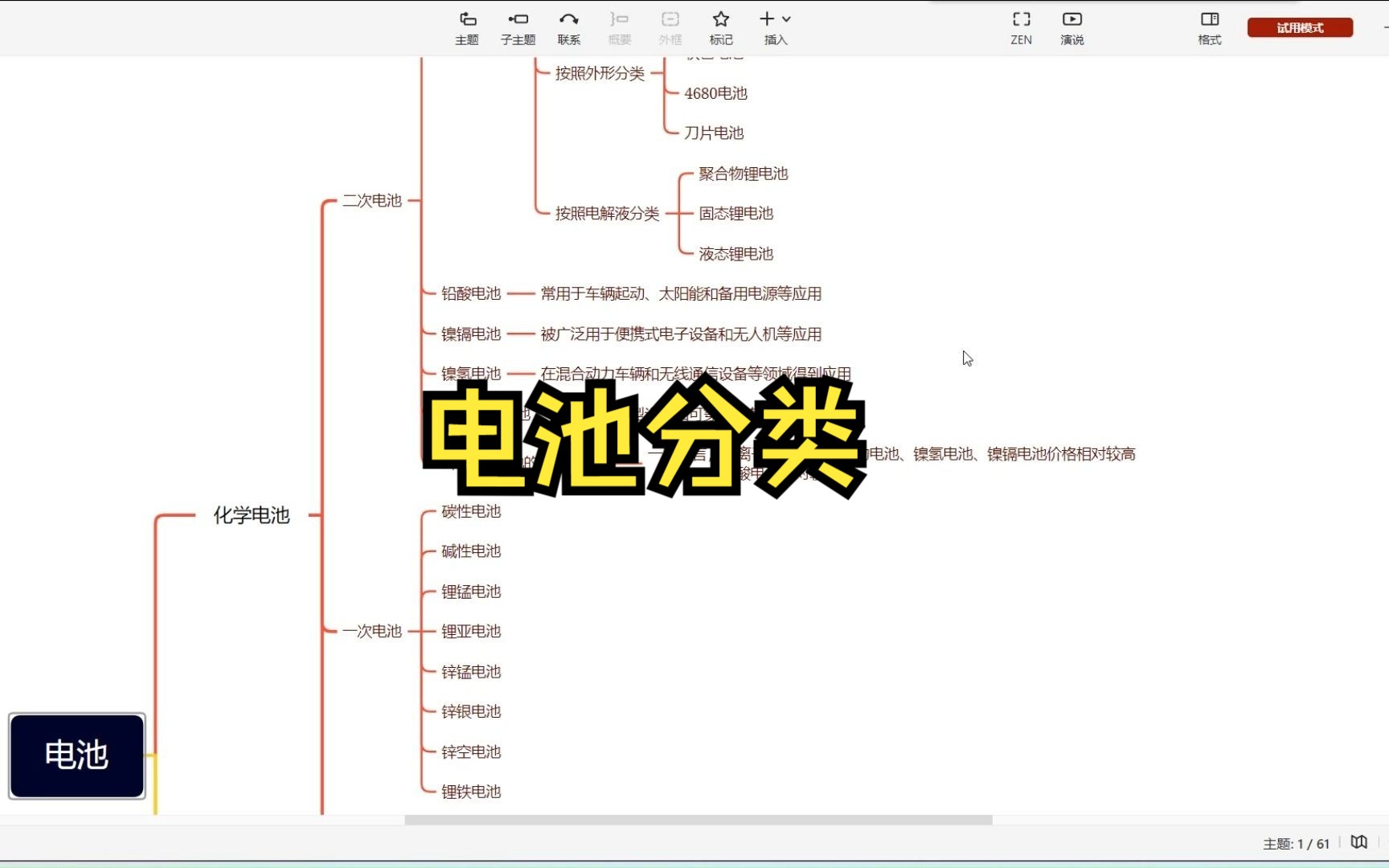This screenshot has height=868, width=1389.
Task: Click the 试用模式 trial mode button
Action: pos(1300,27)
